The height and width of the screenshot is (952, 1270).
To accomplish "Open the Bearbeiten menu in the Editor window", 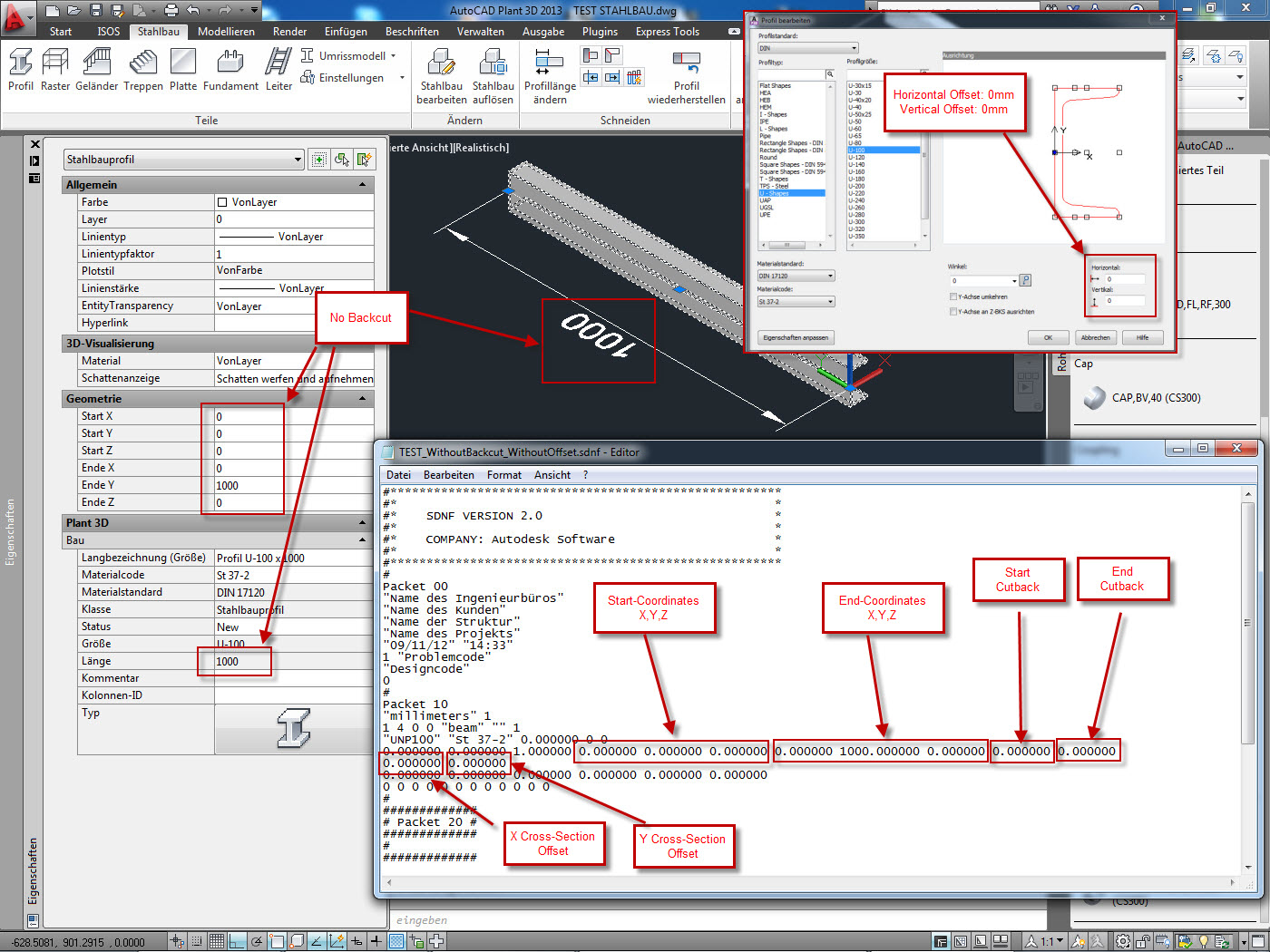I will coord(449,475).
